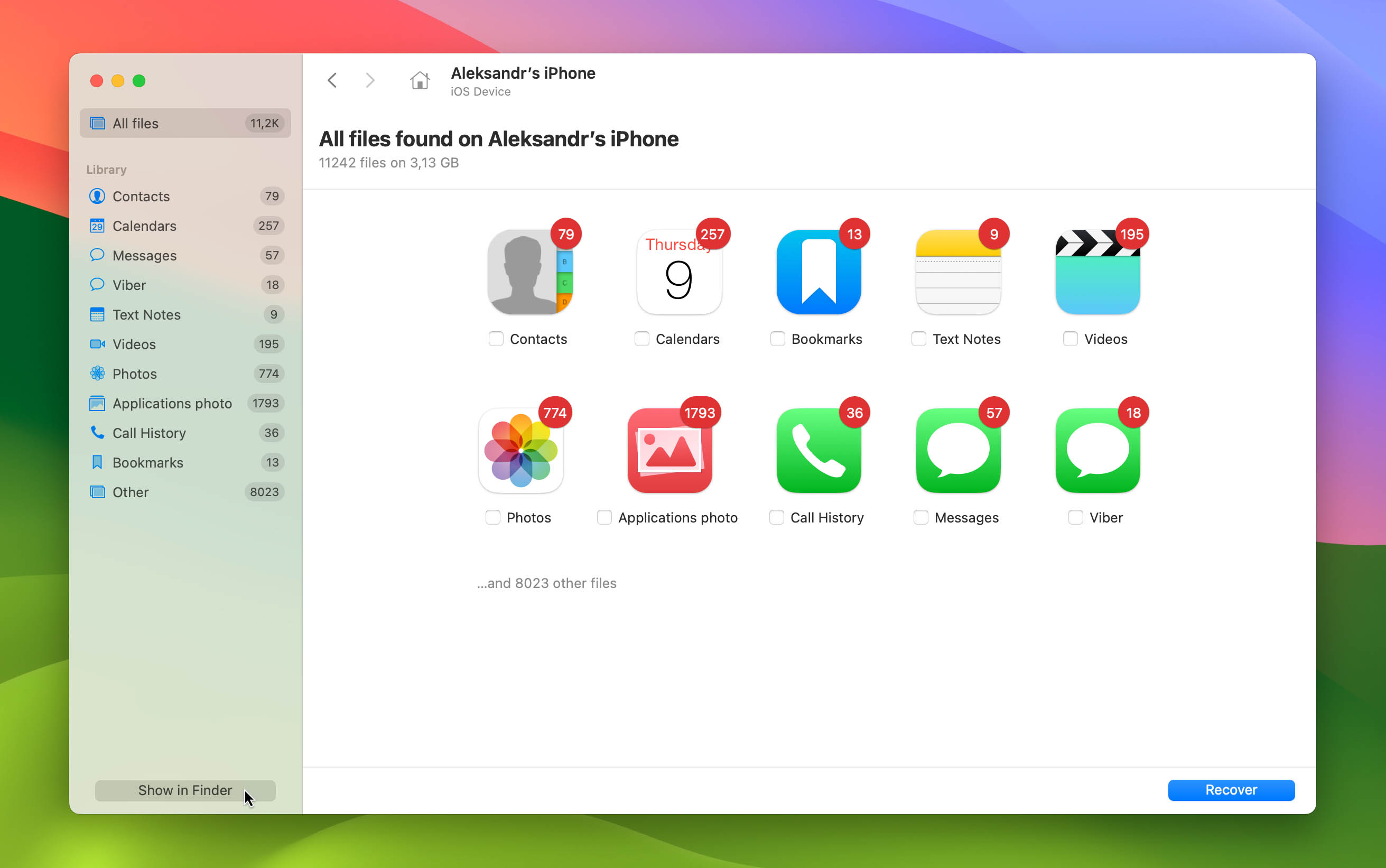Screen dimensions: 1386x868
Task: Click the Messages icon in the file grid
Action: (x=957, y=450)
